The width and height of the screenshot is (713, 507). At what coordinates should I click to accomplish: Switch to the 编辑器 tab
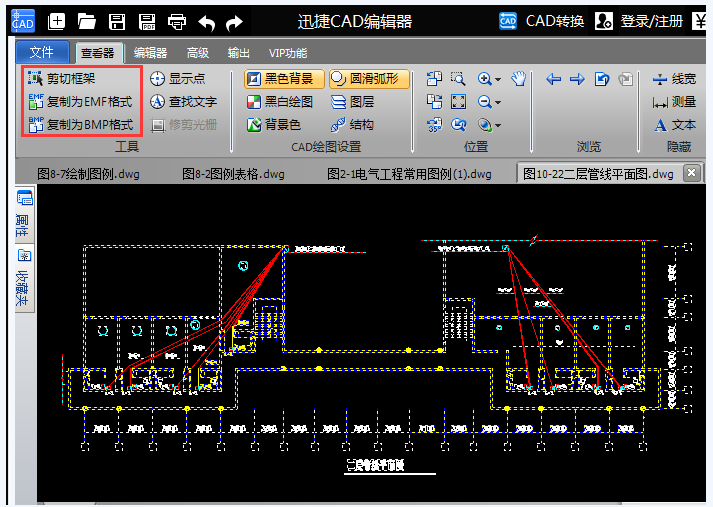point(151,53)
